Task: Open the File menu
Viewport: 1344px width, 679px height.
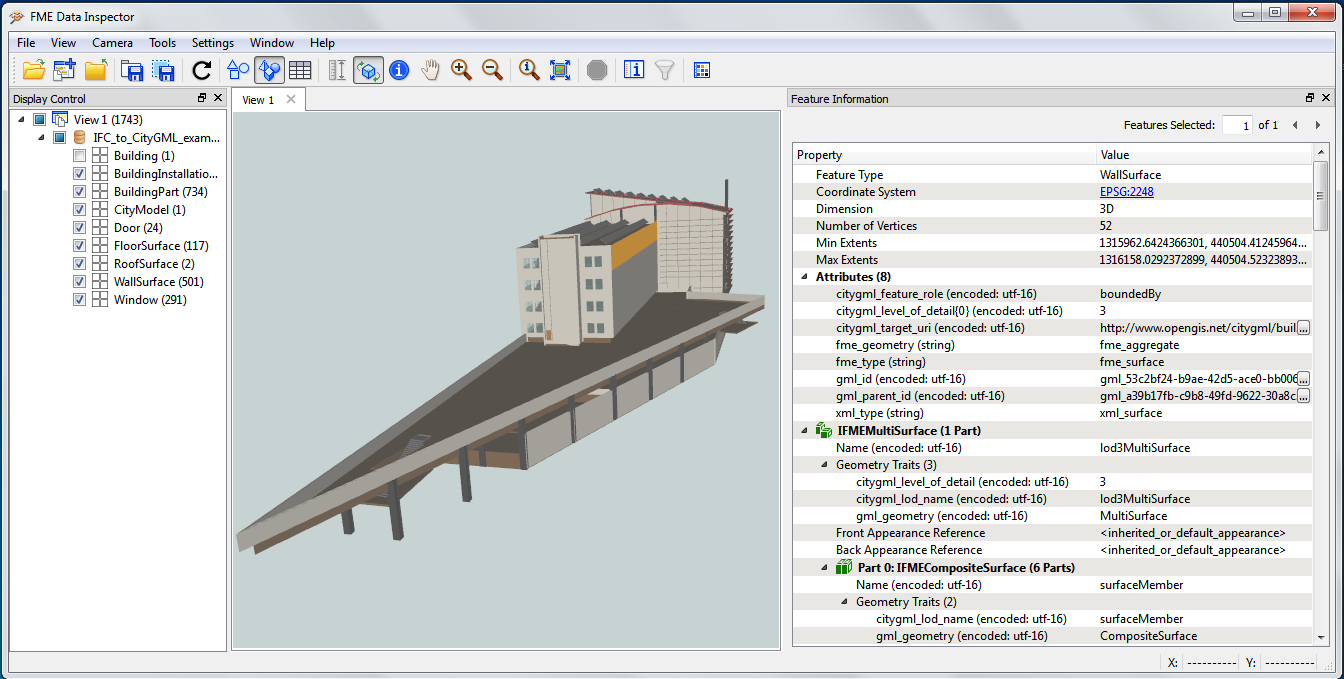Action: (x=26, y=43)
